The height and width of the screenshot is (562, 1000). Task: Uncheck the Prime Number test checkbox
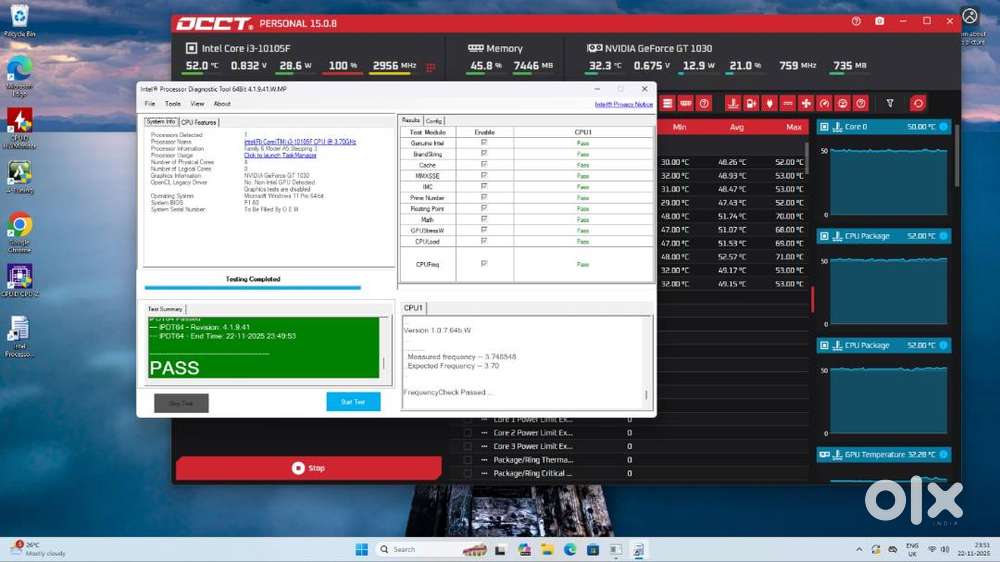click(x=484, y=198)
